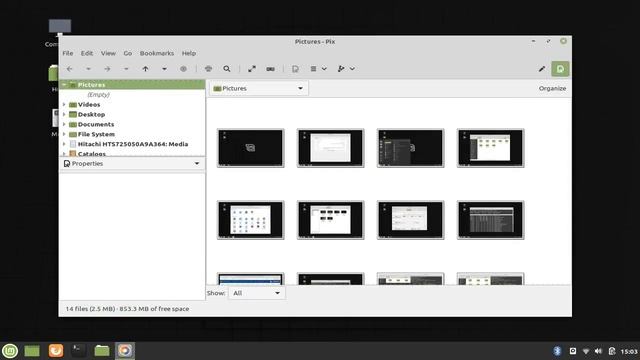Open Bluetooth tray icon
The width and height of the screenshot is (640, 360).
(557, 351)
